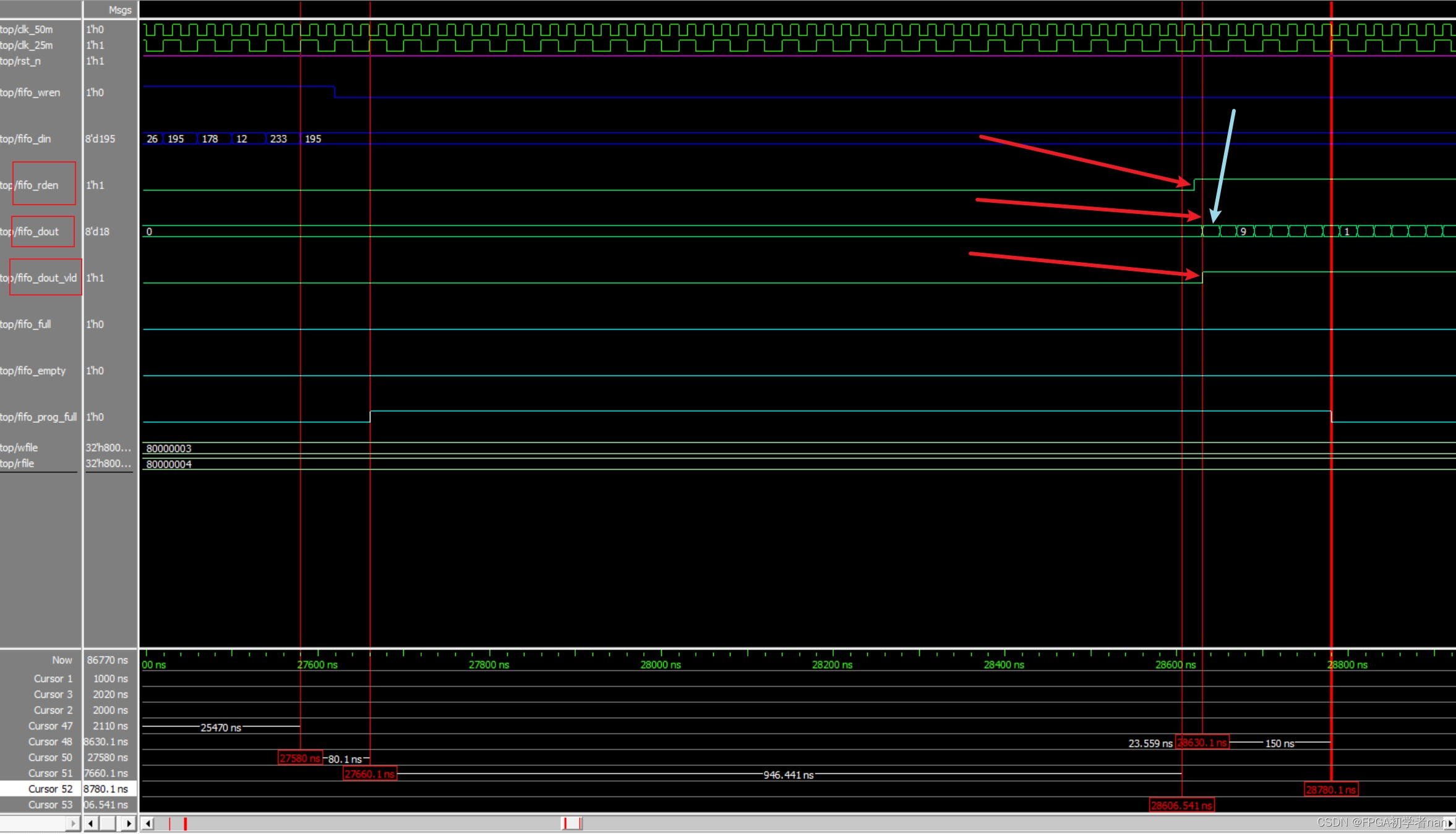Select the top/wfile signal row
Screen dimensions: 1456x834
19,447
